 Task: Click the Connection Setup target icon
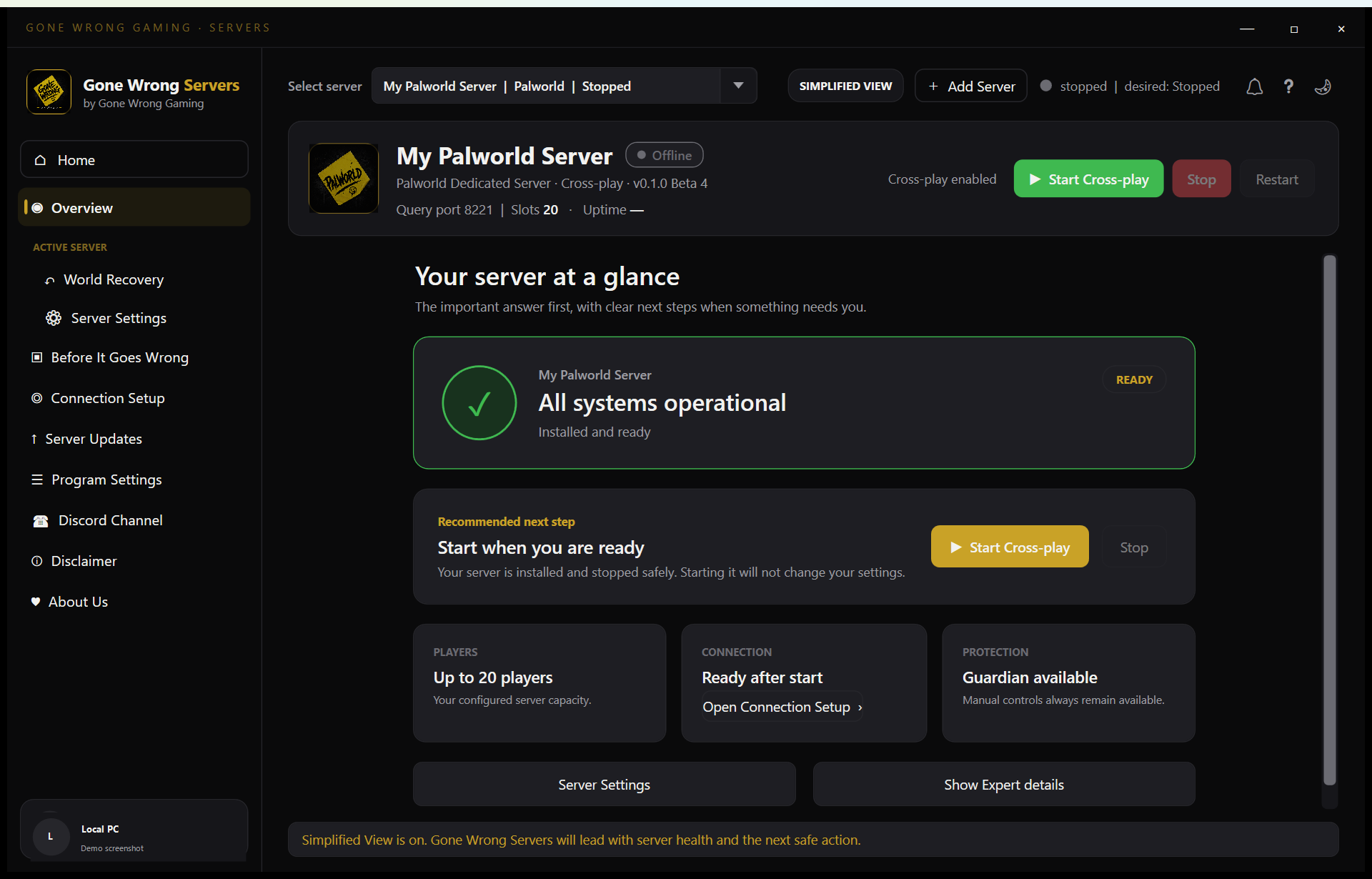click(x=36, y=398)
